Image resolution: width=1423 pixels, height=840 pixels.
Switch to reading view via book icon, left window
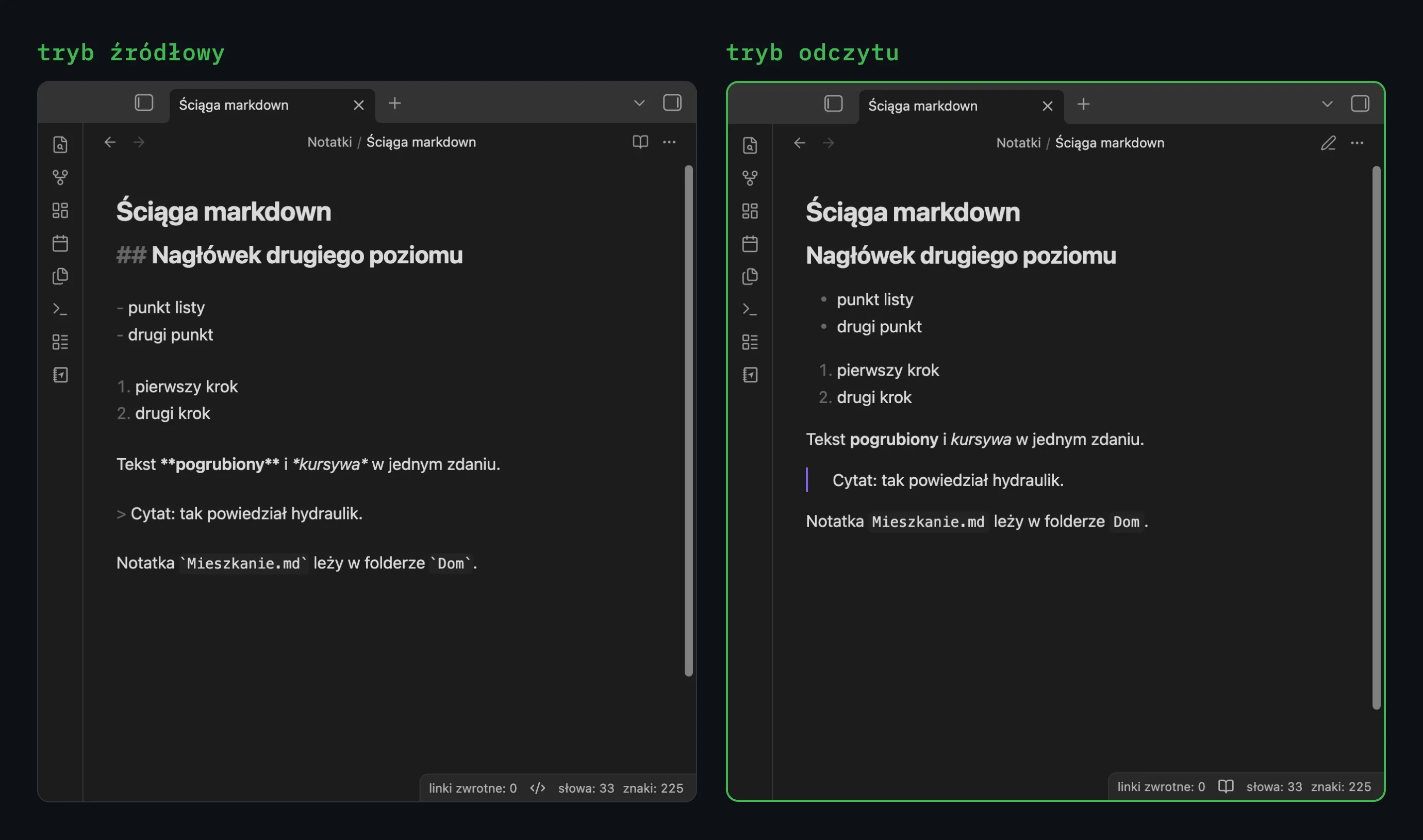[x=640, y=142]
